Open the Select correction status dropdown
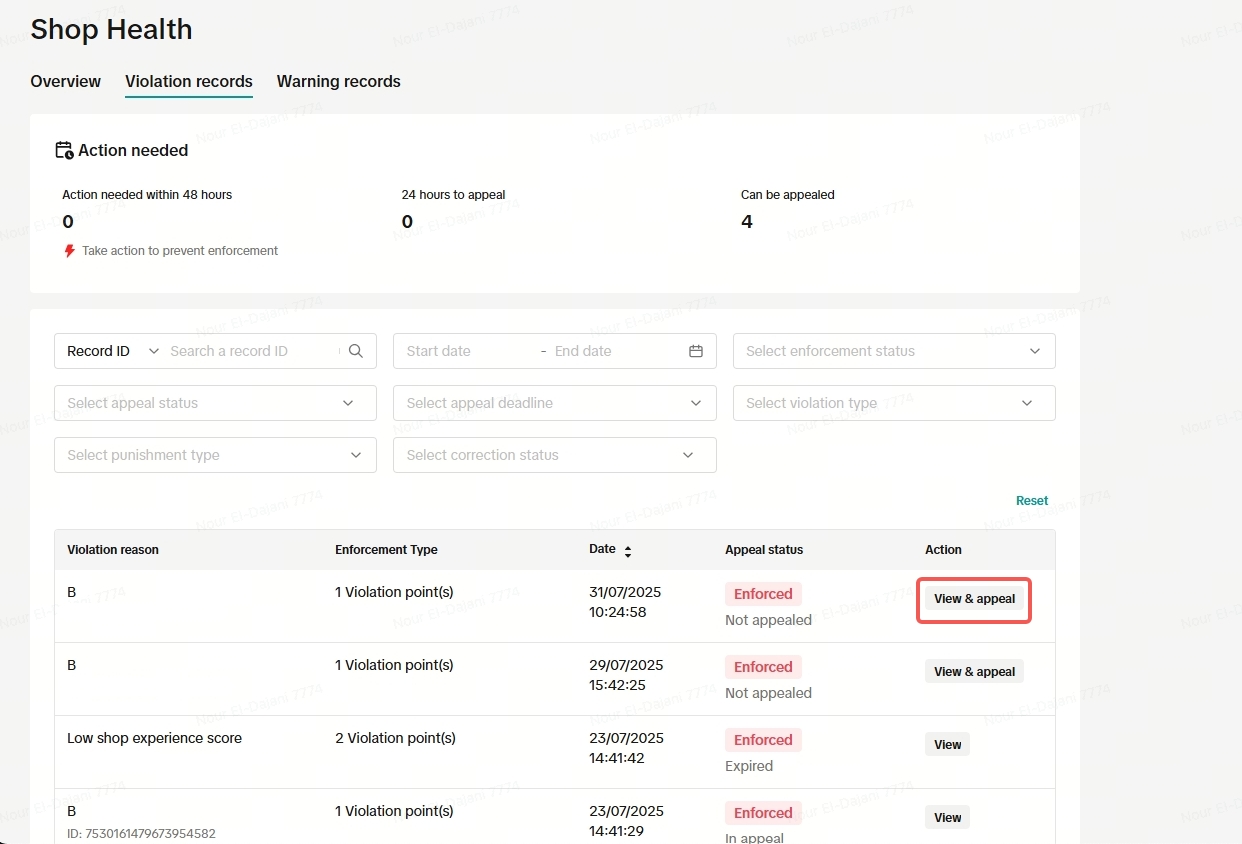1242x844 pixels. point(555,455)
